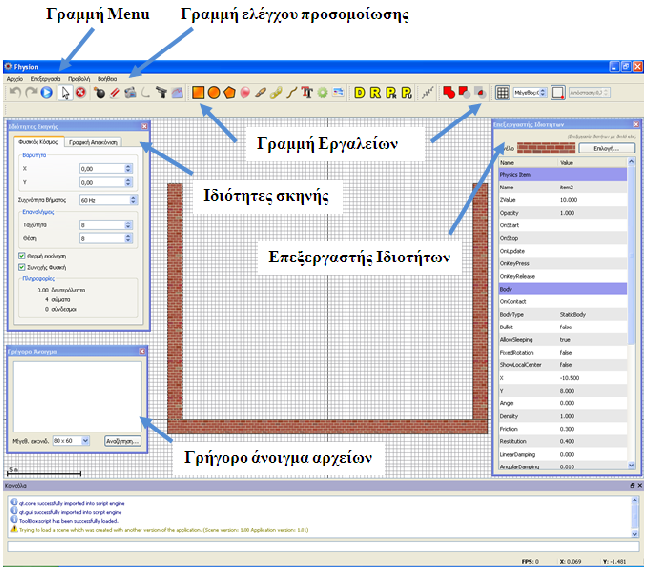
Task: Choose the text T tool
Action: click(x=307, y=92)
